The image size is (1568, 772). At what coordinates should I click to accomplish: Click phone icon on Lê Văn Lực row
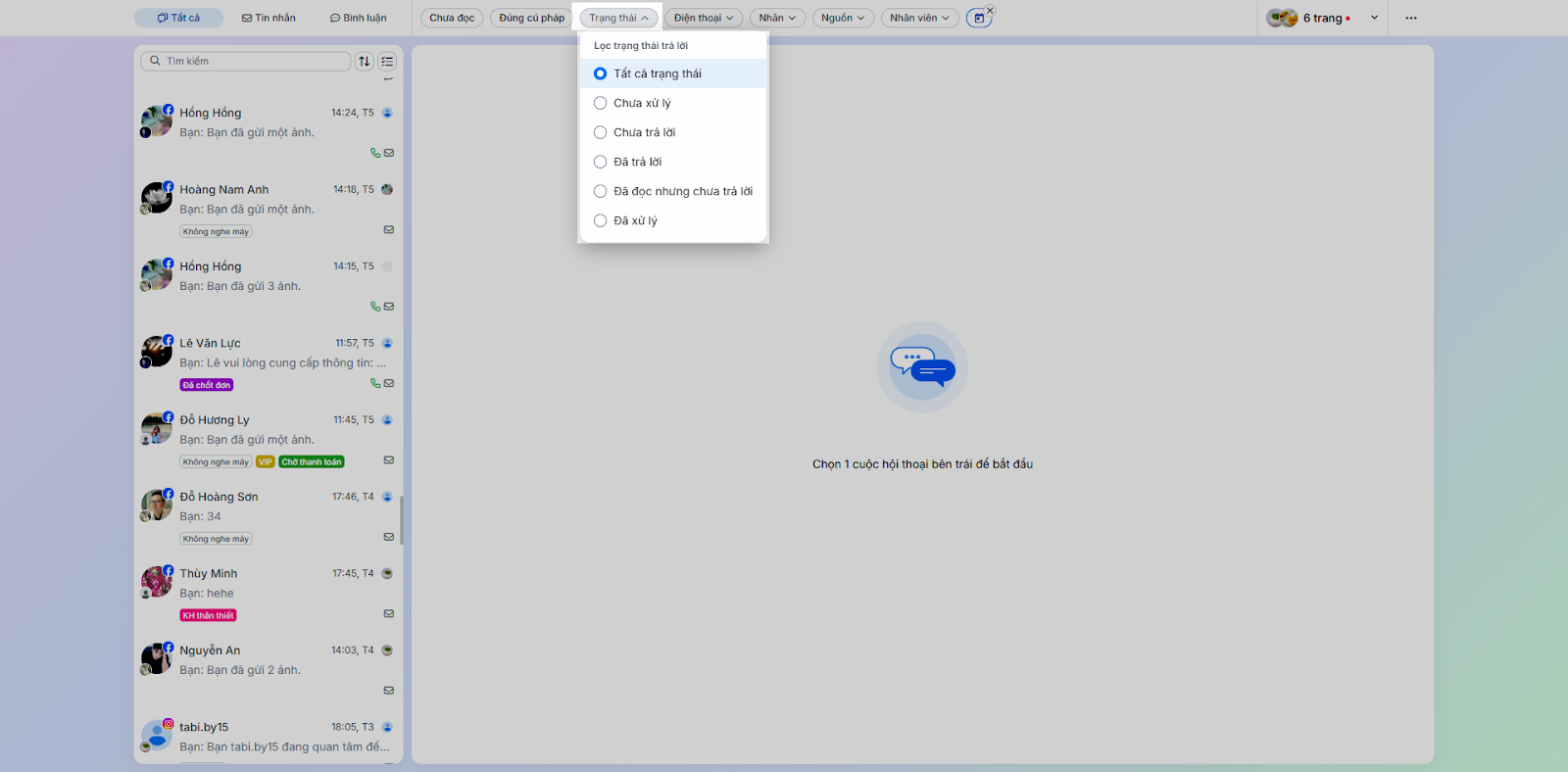375,383
